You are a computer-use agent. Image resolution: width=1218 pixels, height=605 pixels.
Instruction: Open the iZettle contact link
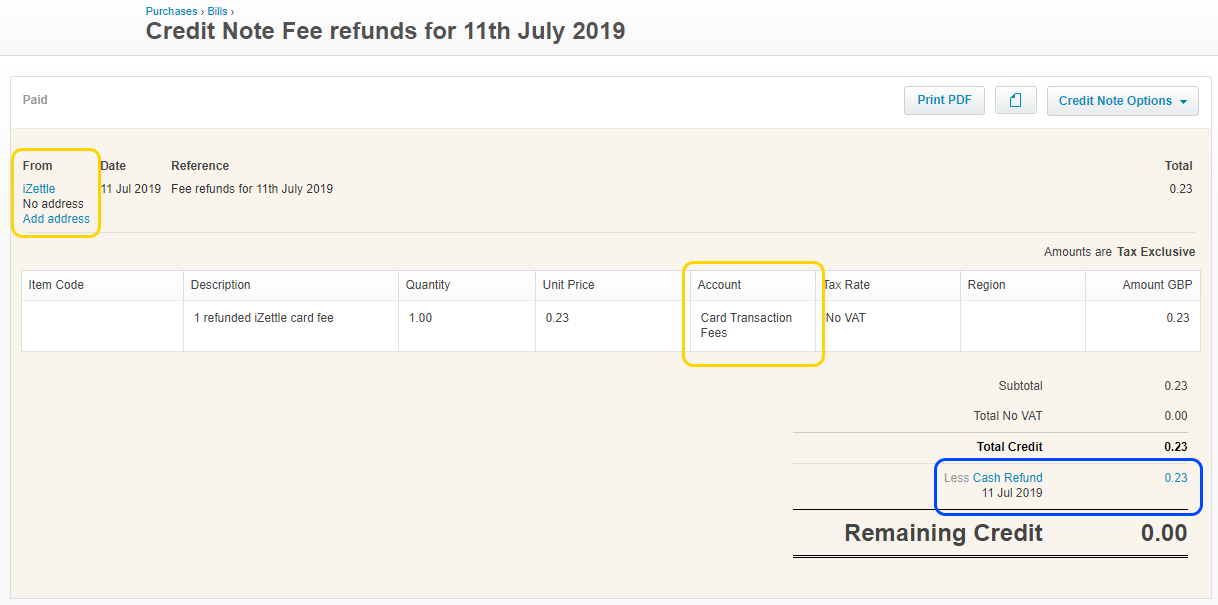pos(39,189)
